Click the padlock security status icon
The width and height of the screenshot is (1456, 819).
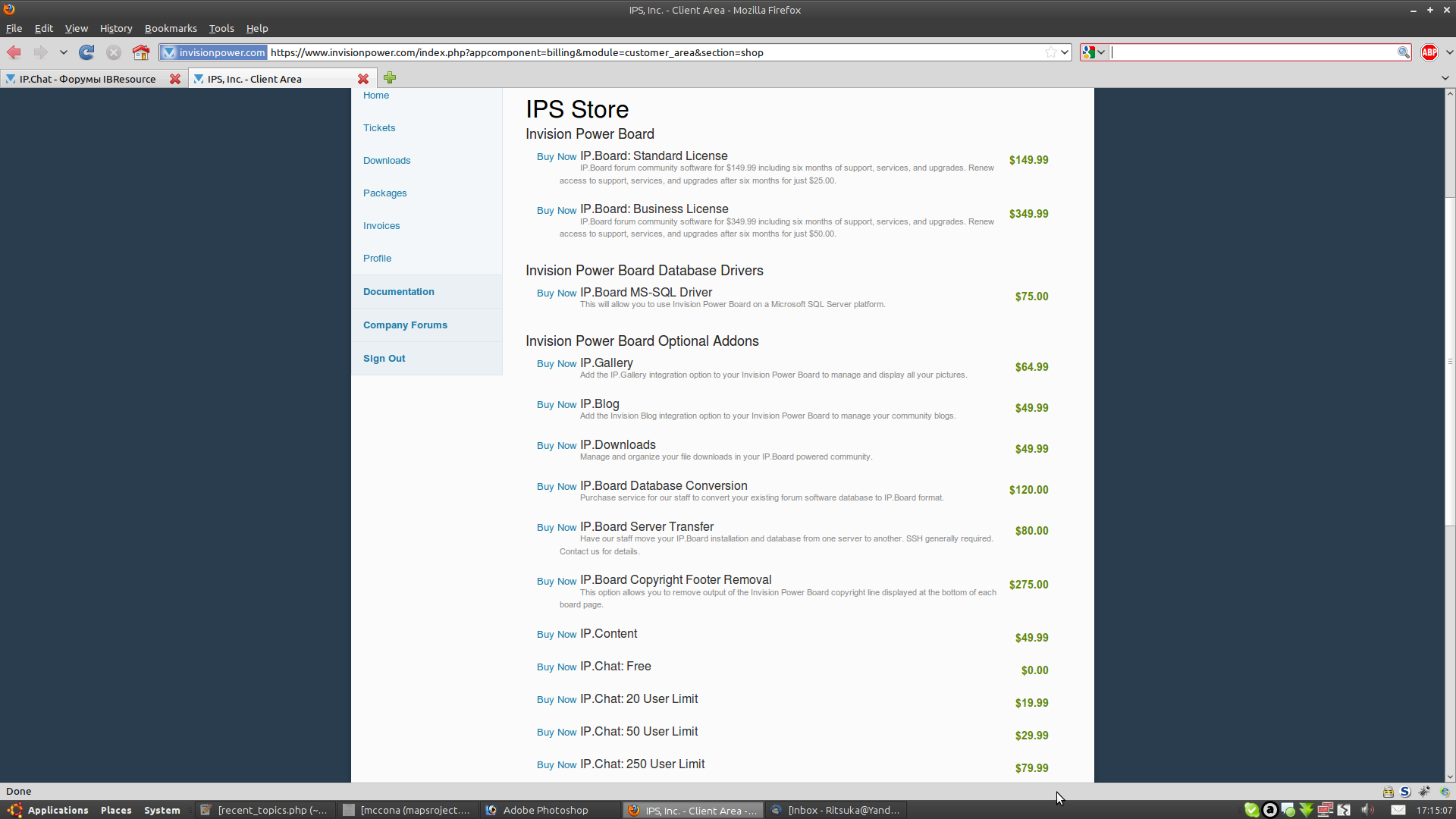(x=1388, y=792)
